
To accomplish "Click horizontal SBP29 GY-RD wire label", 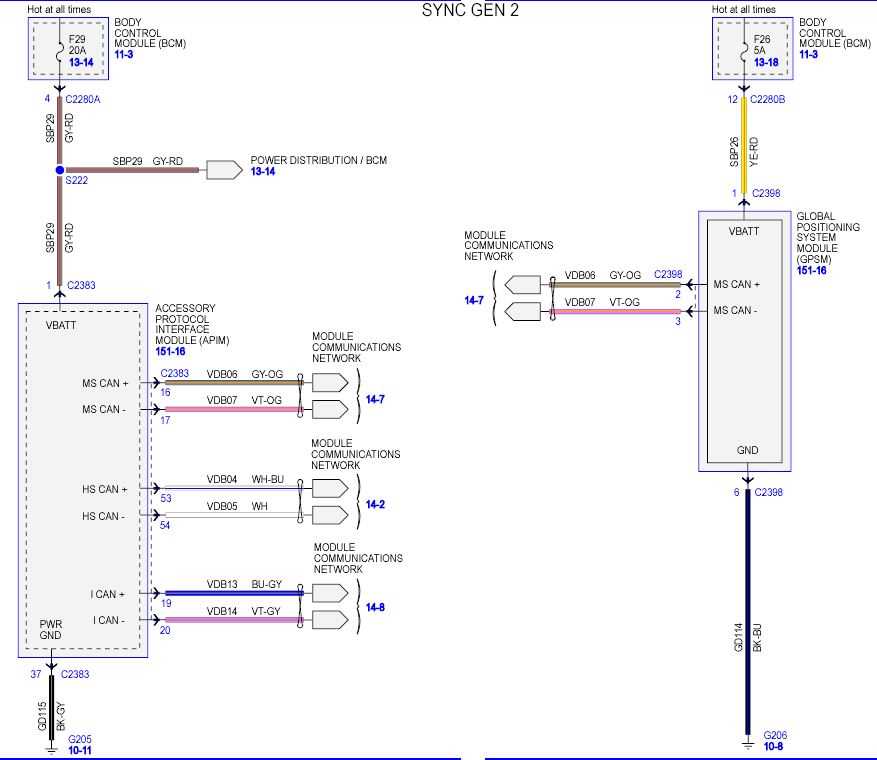I will [148, 161].
